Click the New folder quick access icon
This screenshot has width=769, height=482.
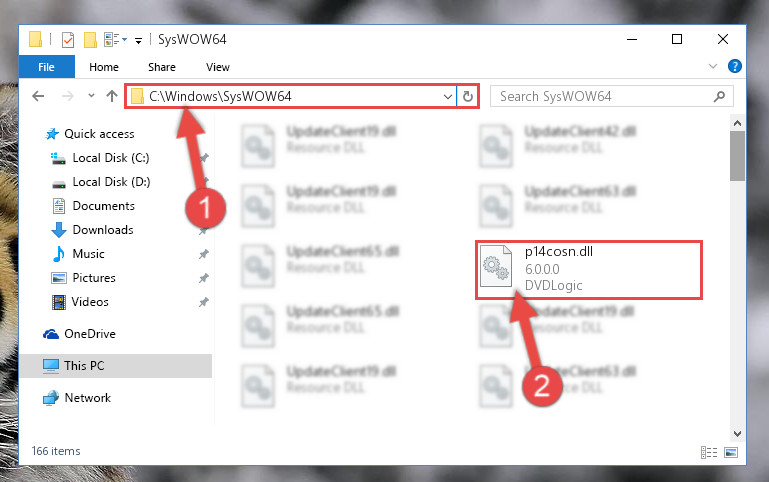pos(90,39)
